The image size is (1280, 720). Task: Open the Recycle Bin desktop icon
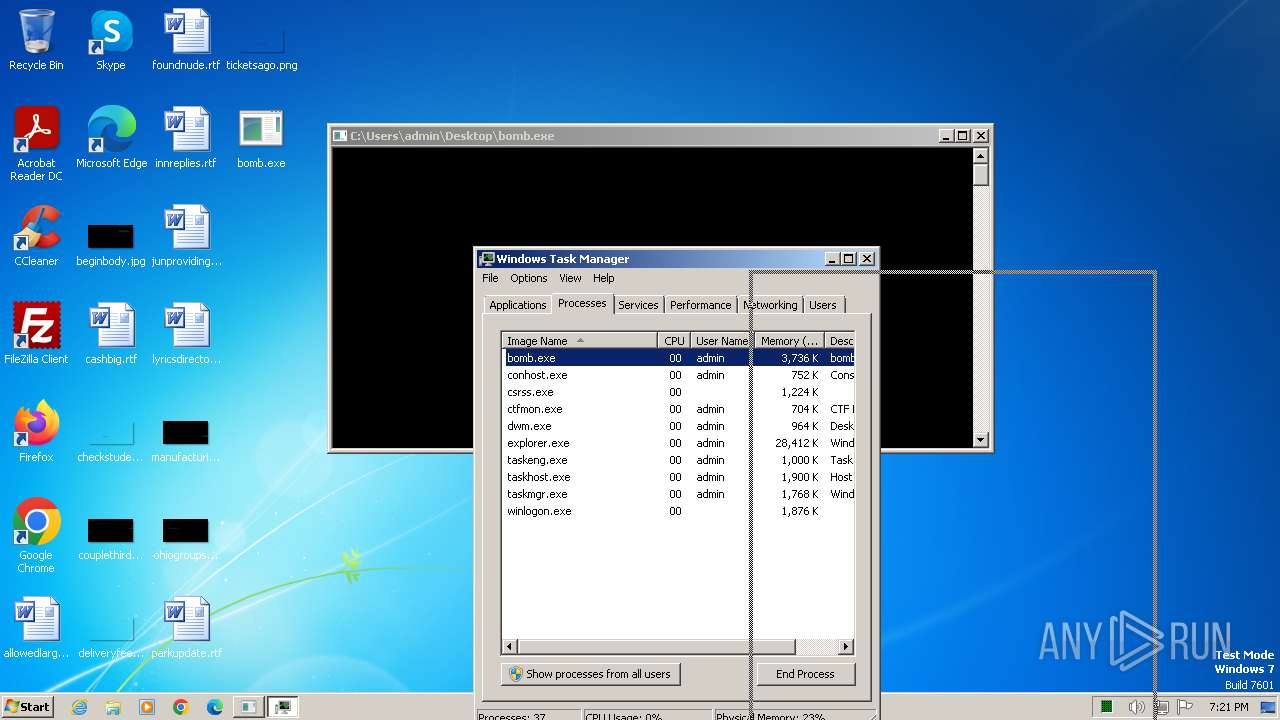(x=36, y=40)
